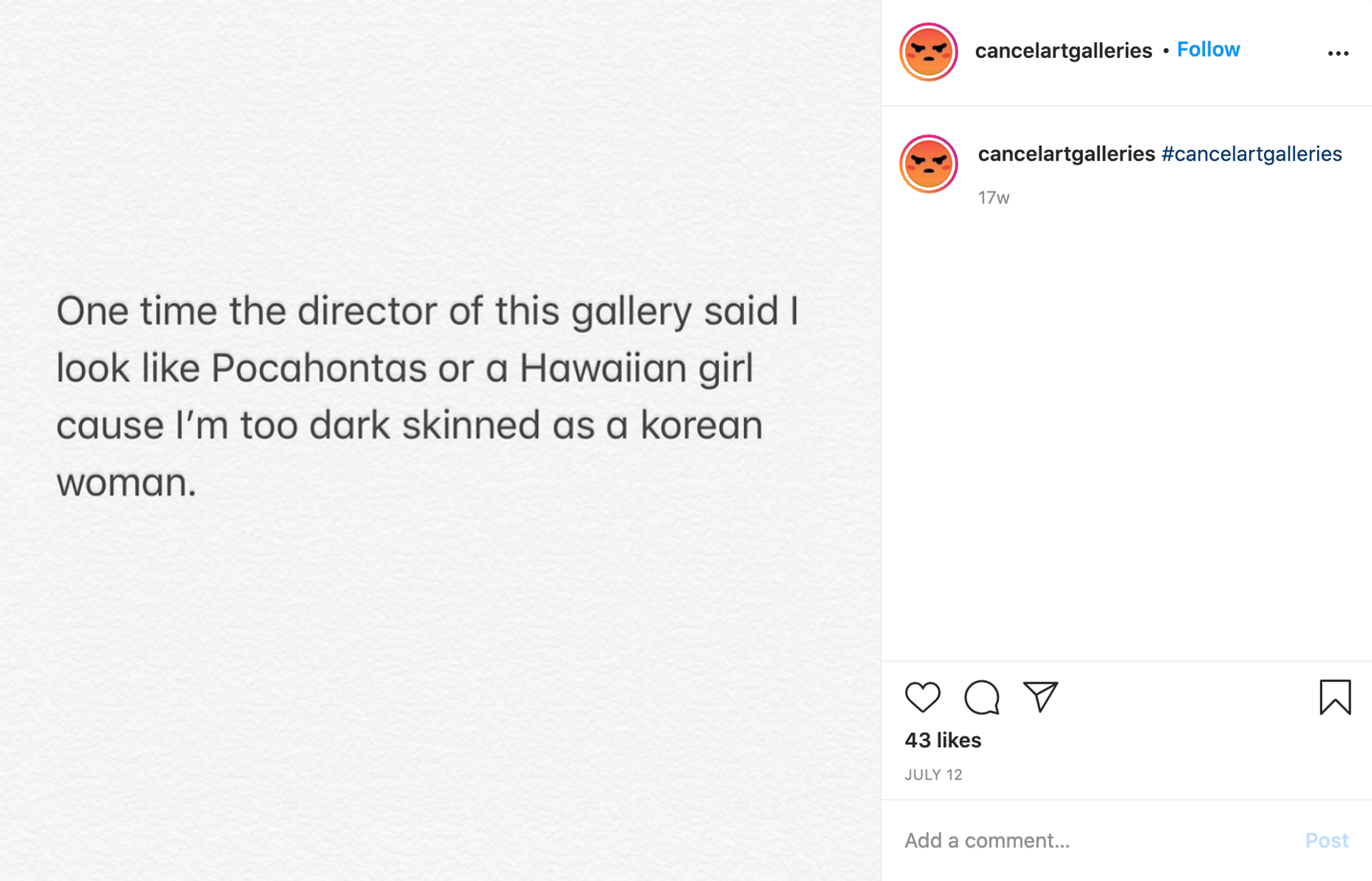The image size is (1372, 881).
Task: Click the angry-face avatar beside the caption
Action: coord(928,164)
